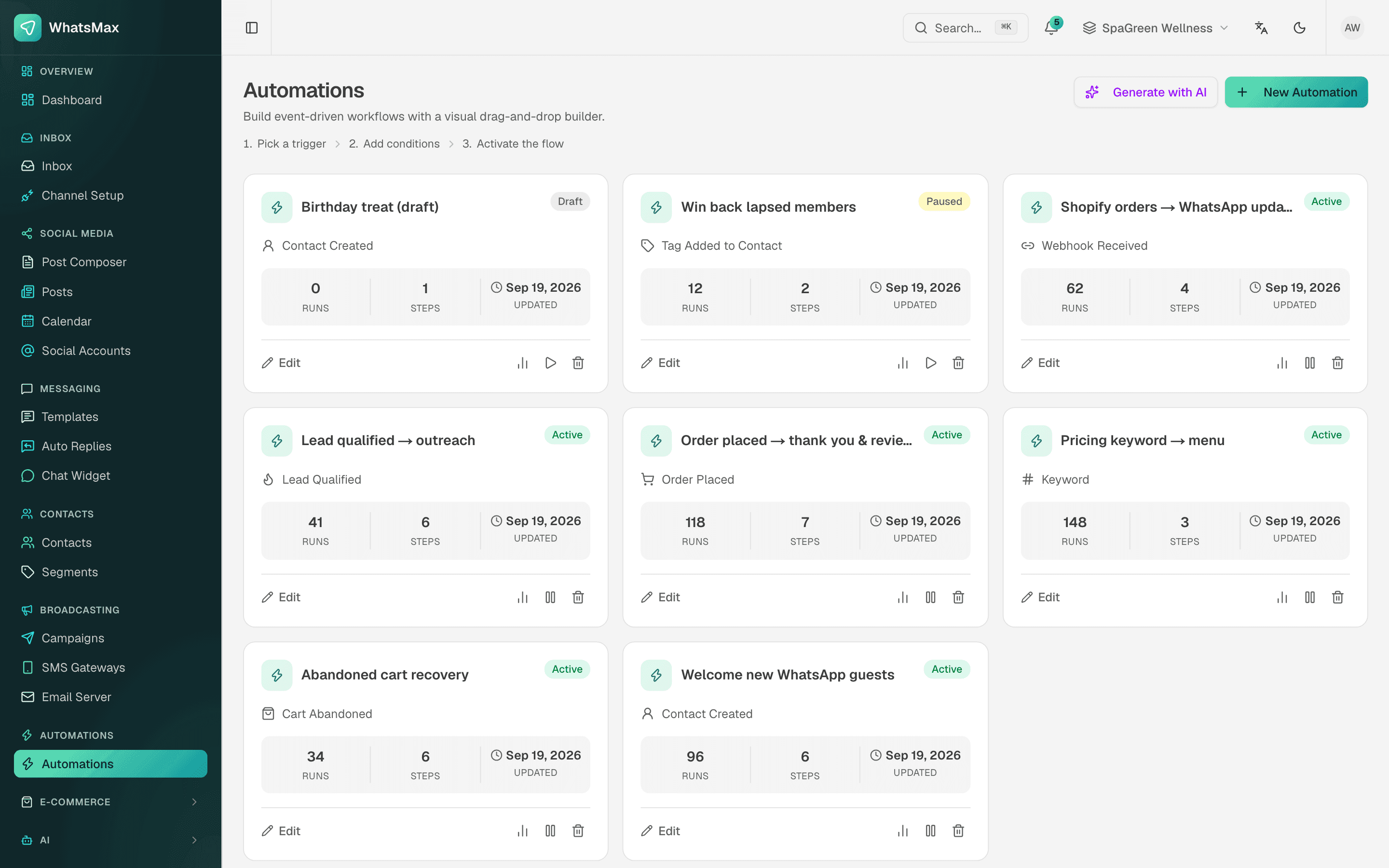Screen dimensions: 1389x868
Task: Delete Pricing keyword menu automation
Action: pyautogui.click(x=1338, y=597)
